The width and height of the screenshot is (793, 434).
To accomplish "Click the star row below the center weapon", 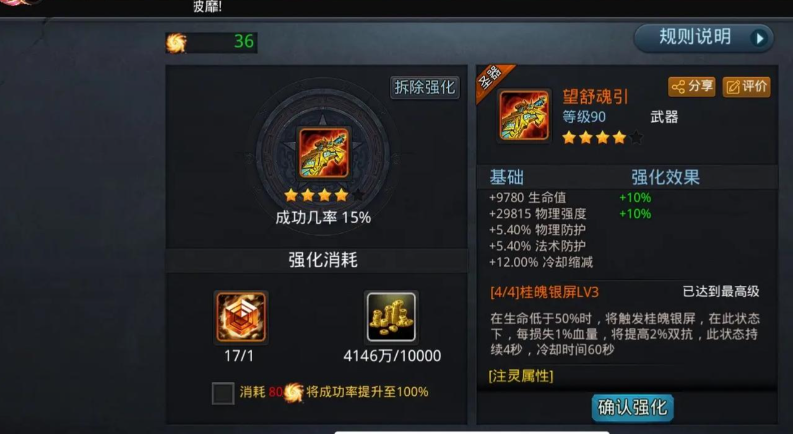I will tap(324, 195).
